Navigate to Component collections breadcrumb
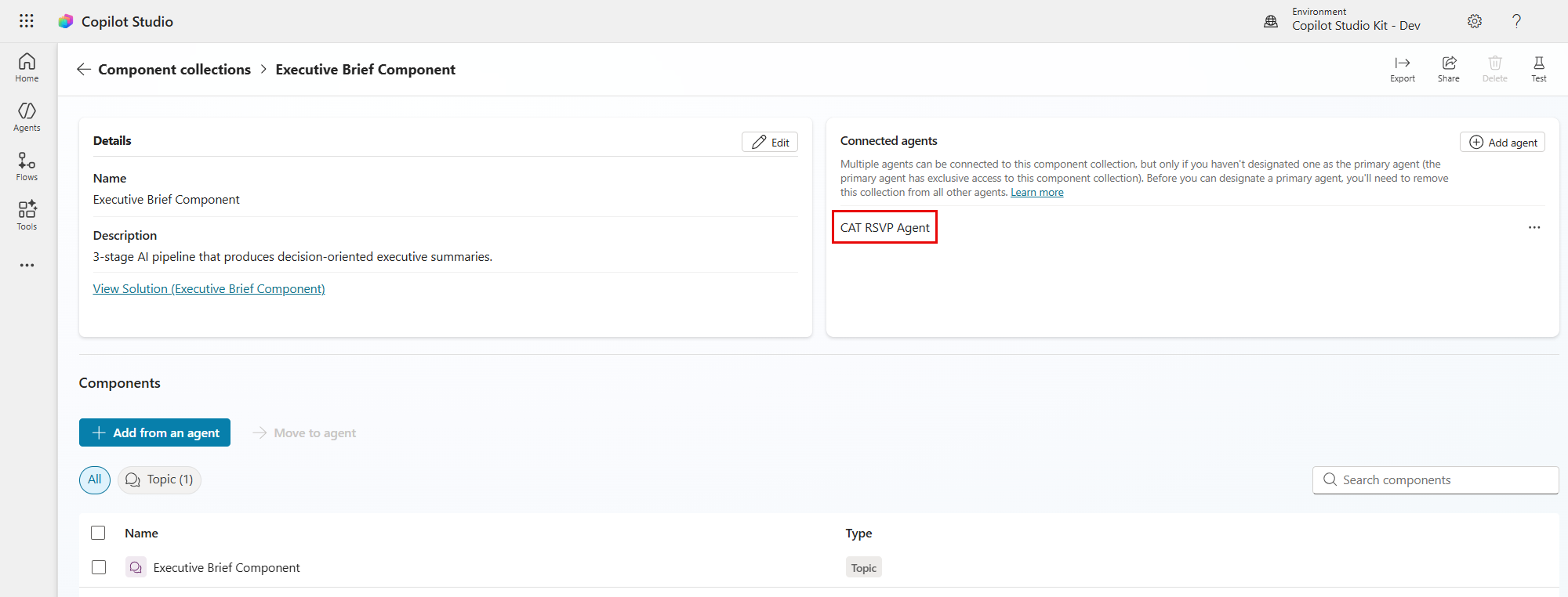The height and width of the screenshot is (597, 1568). (x=174, y=70)
